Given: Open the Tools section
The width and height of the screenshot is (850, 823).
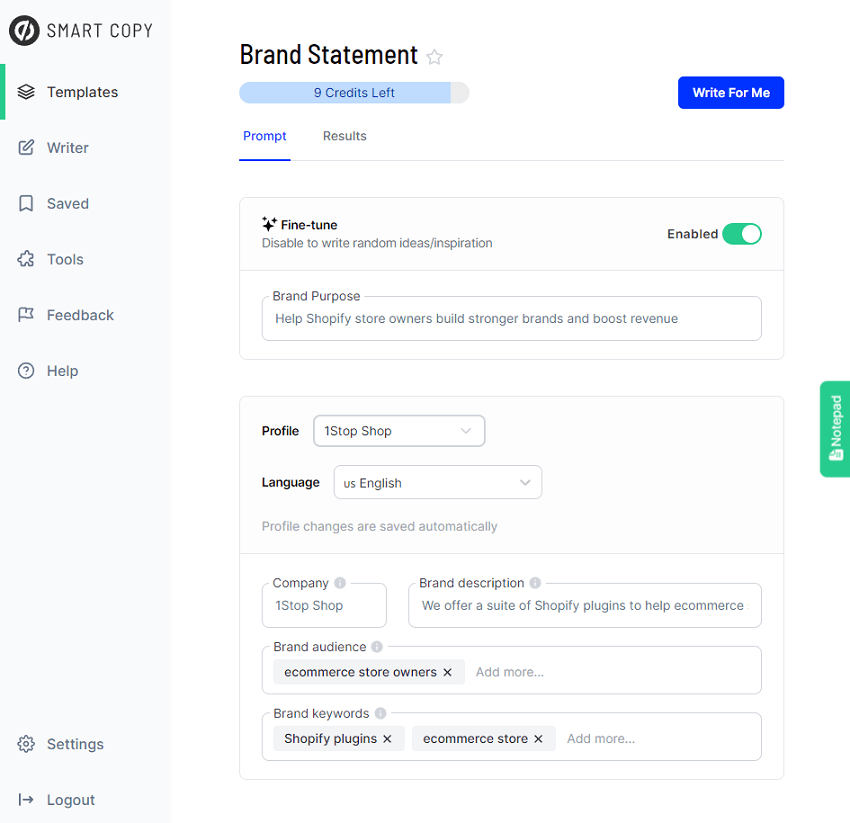Looking at the screenshot, I should (25, 259).
